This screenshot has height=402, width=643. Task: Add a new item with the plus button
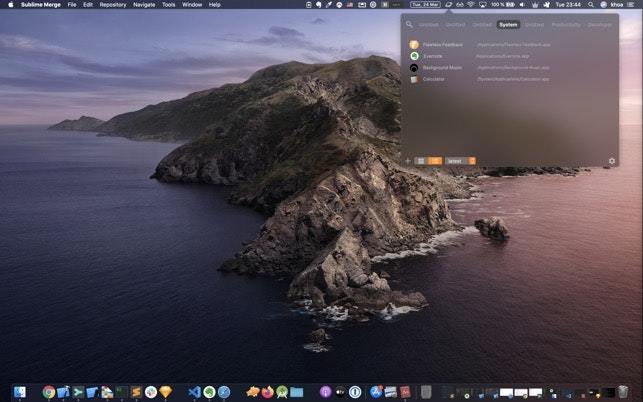(408, 161)
